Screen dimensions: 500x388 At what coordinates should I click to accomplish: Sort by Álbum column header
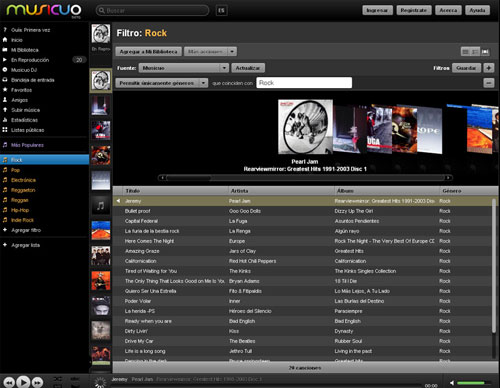coord(387,191)
